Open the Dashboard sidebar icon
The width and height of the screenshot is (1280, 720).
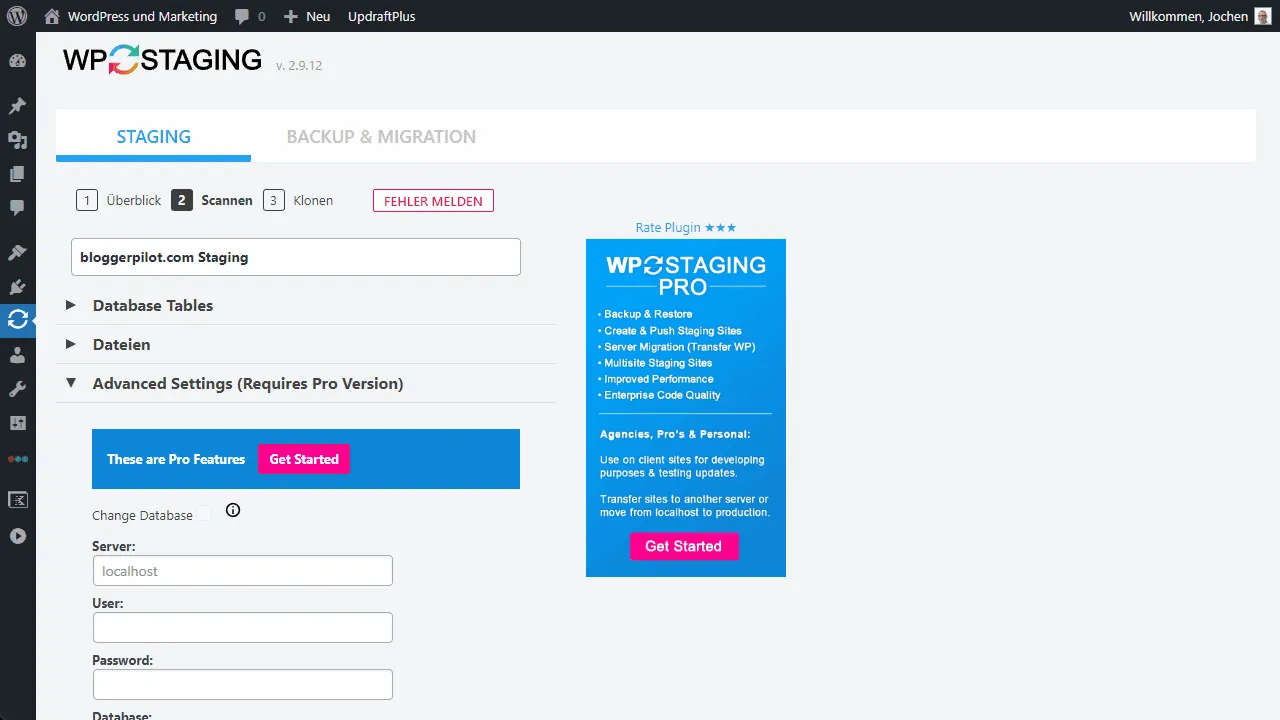[x=17, y=61]
